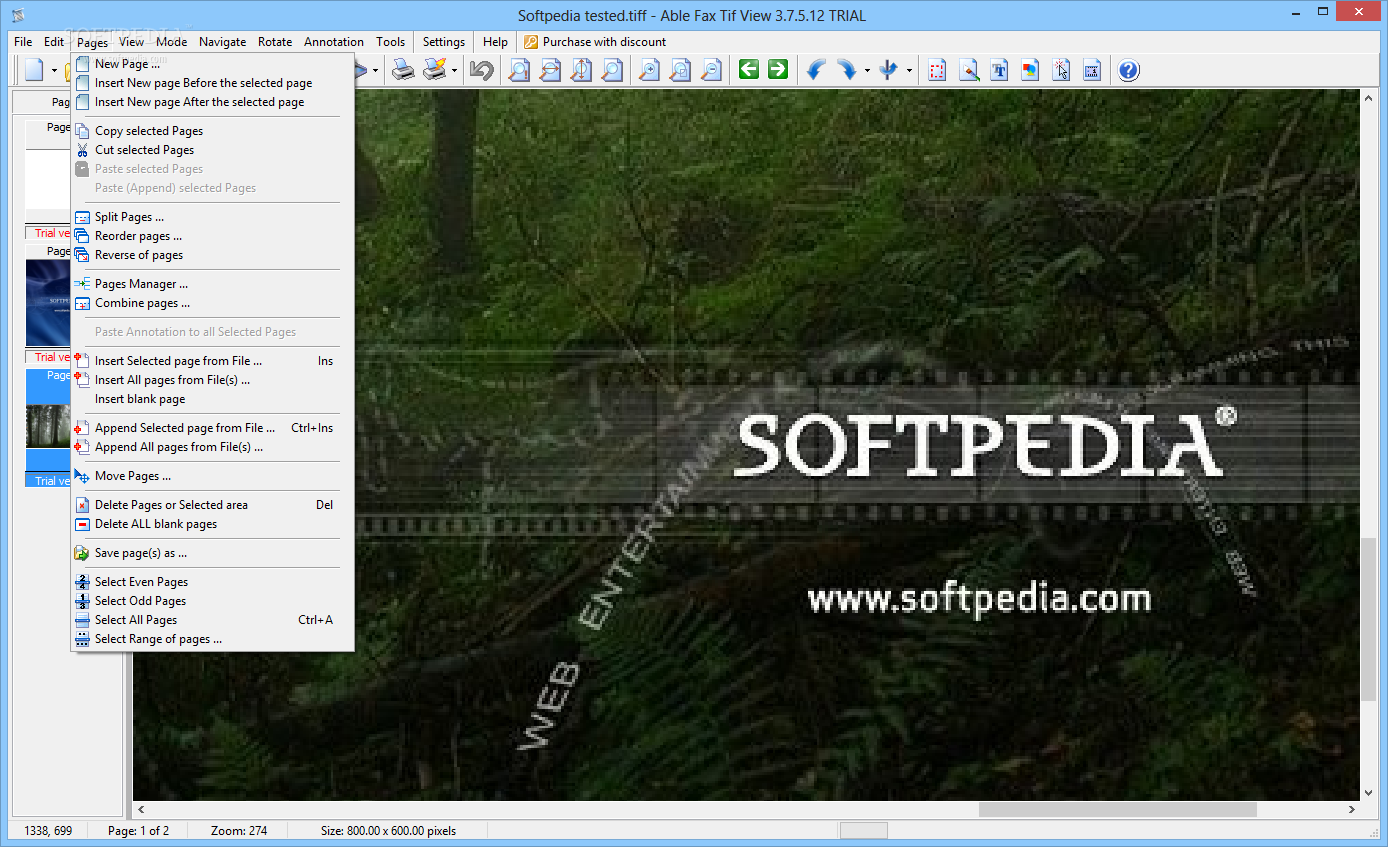Click the Rotate Left blue arrow icon
The height and width of the screenshot is (847, 1388).
pyautogui.click(x=815, y=70)
